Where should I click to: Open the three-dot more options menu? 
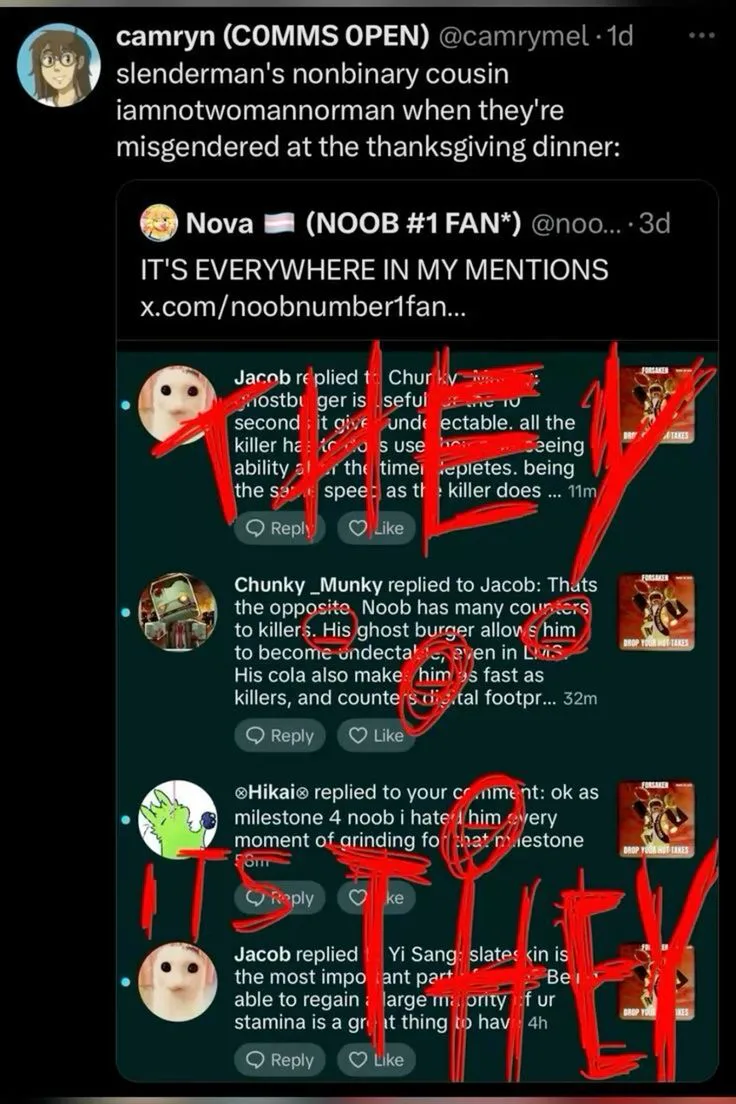701,36
